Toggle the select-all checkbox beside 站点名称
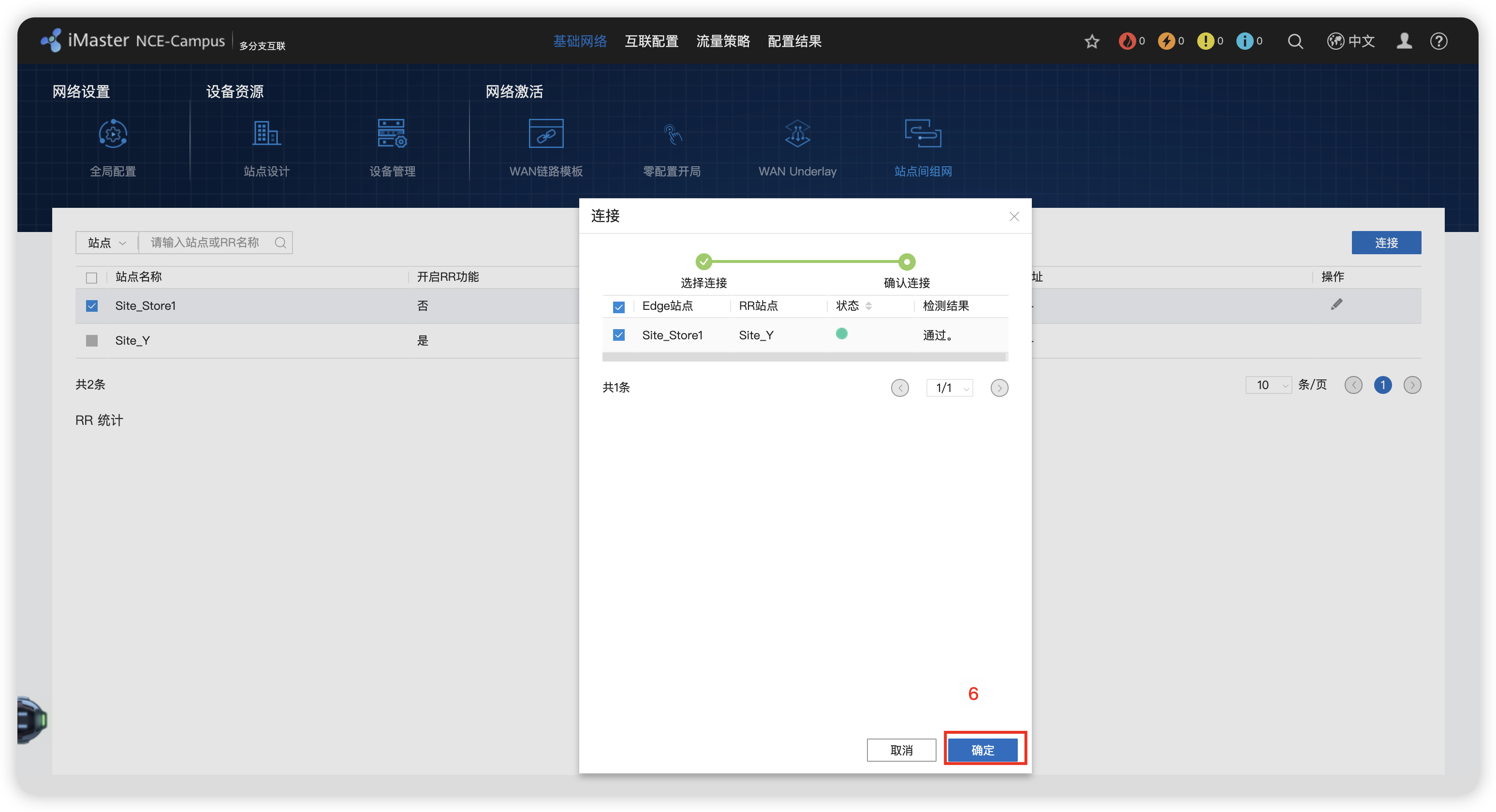Screen dimensions: 1496x812 click(92, 278)
